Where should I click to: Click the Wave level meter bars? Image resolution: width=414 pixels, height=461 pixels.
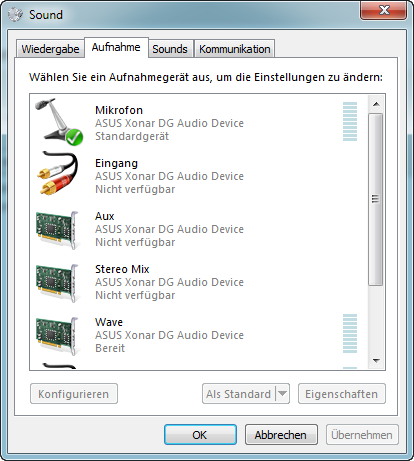(350, 333)
